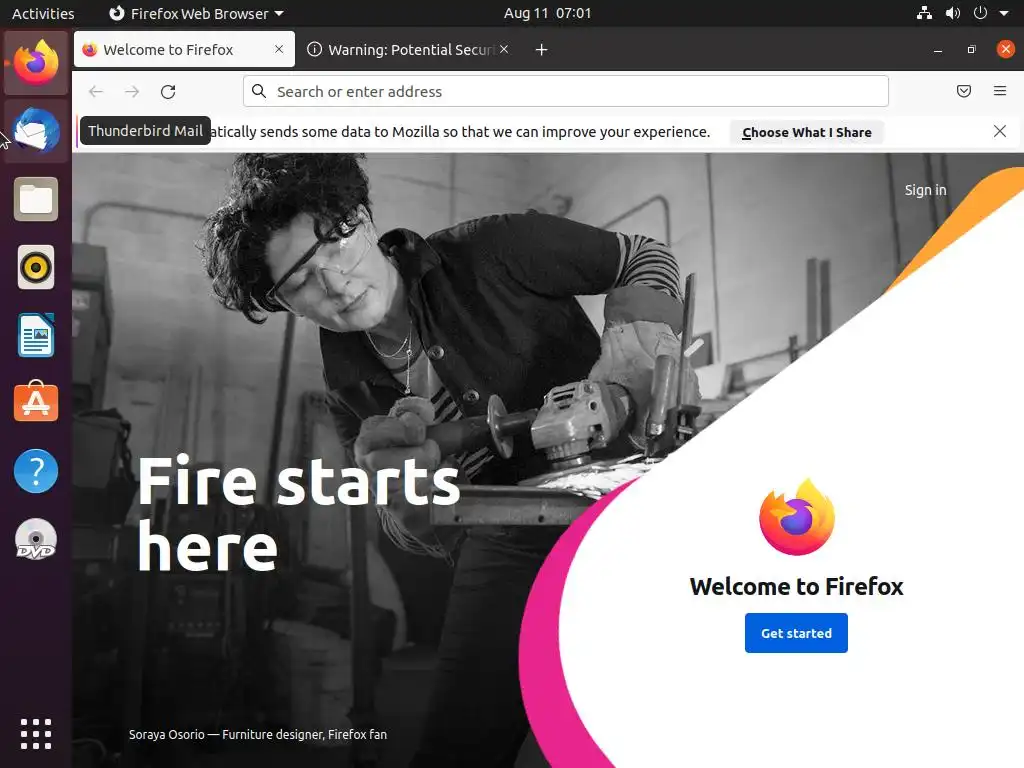Click the Choose What I Share button
The height and width of the screenshot is (768, 1024).
(807, 132)
